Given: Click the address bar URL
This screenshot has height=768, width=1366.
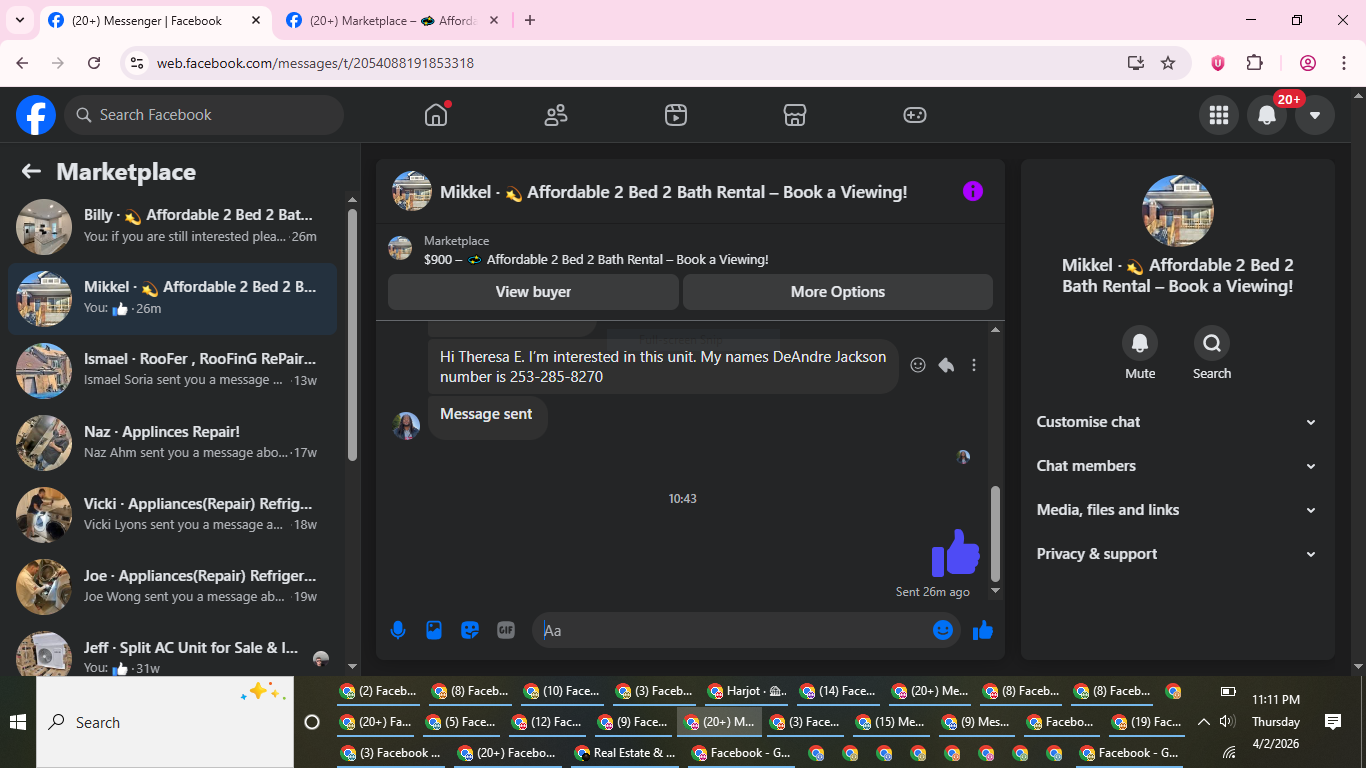Looking at the screenshot, I should click(x=315, y=63).
